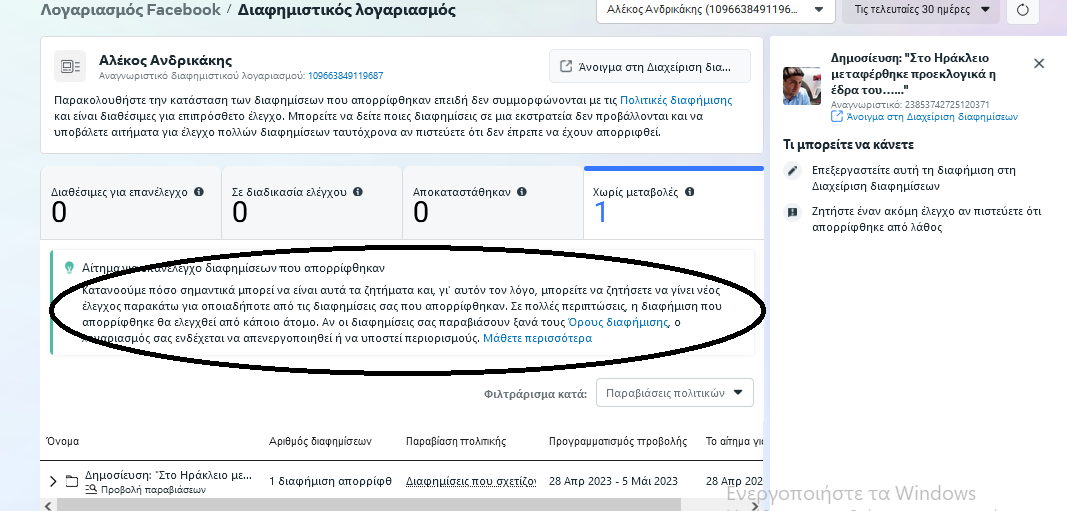The image size is (1067, 511).
Task: Open the Τις τελευταίες 30 ημέρες date dropdown
Action: (x=920, y=11)
